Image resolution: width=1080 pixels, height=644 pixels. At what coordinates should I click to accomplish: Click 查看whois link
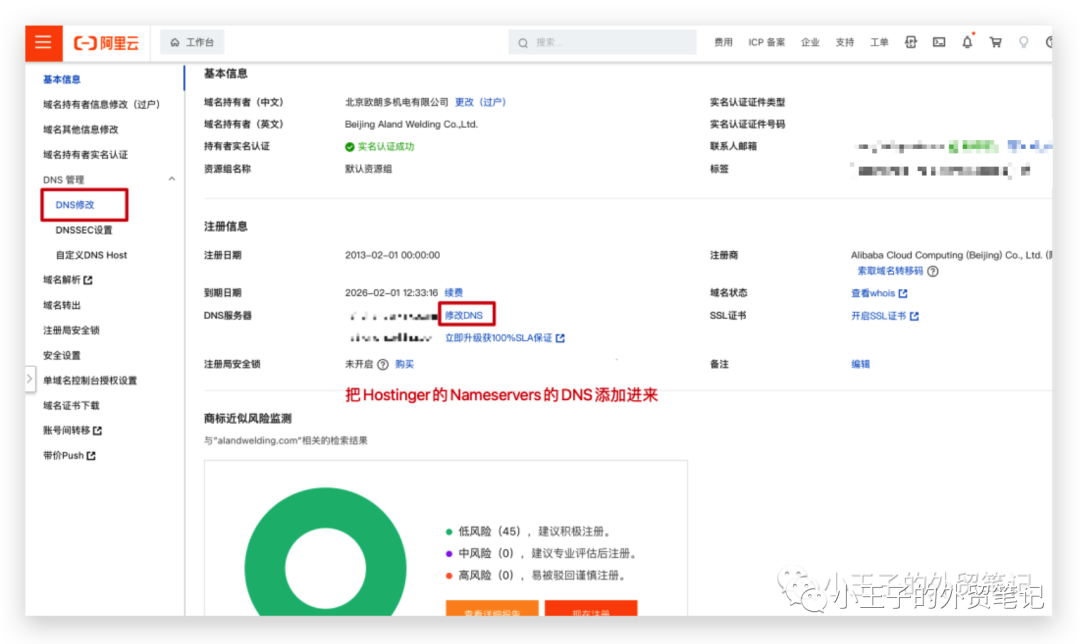[x=873, y=293]
